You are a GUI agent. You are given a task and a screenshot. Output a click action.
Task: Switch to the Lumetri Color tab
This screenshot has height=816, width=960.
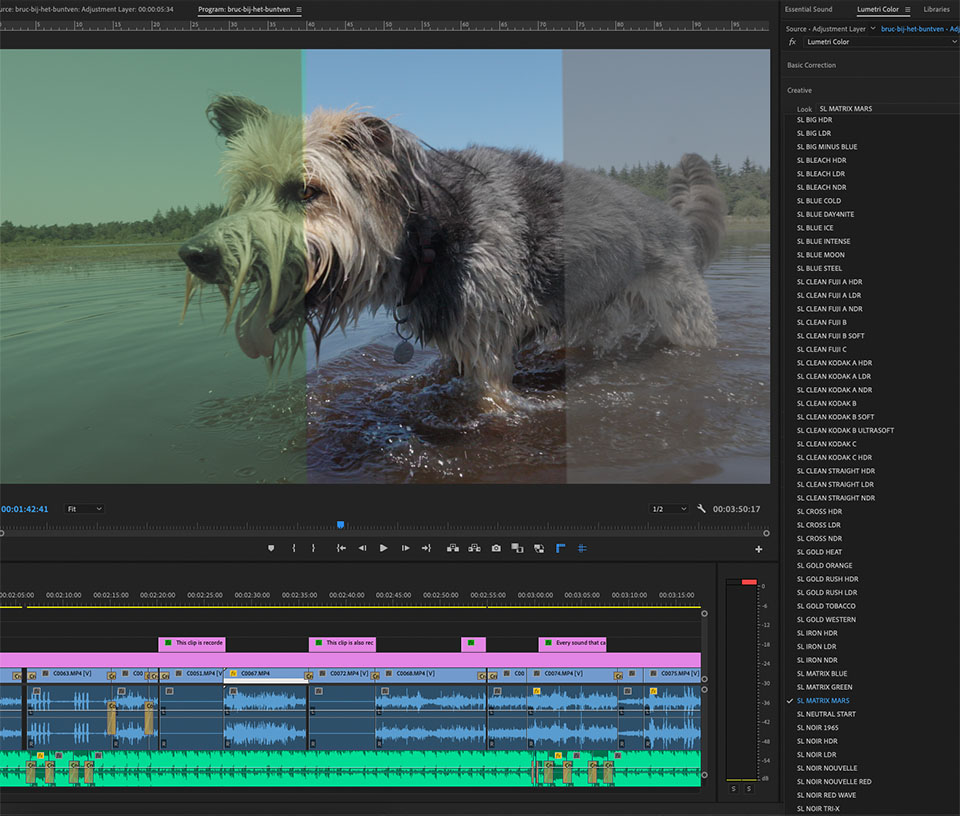(x=877, y=9)
